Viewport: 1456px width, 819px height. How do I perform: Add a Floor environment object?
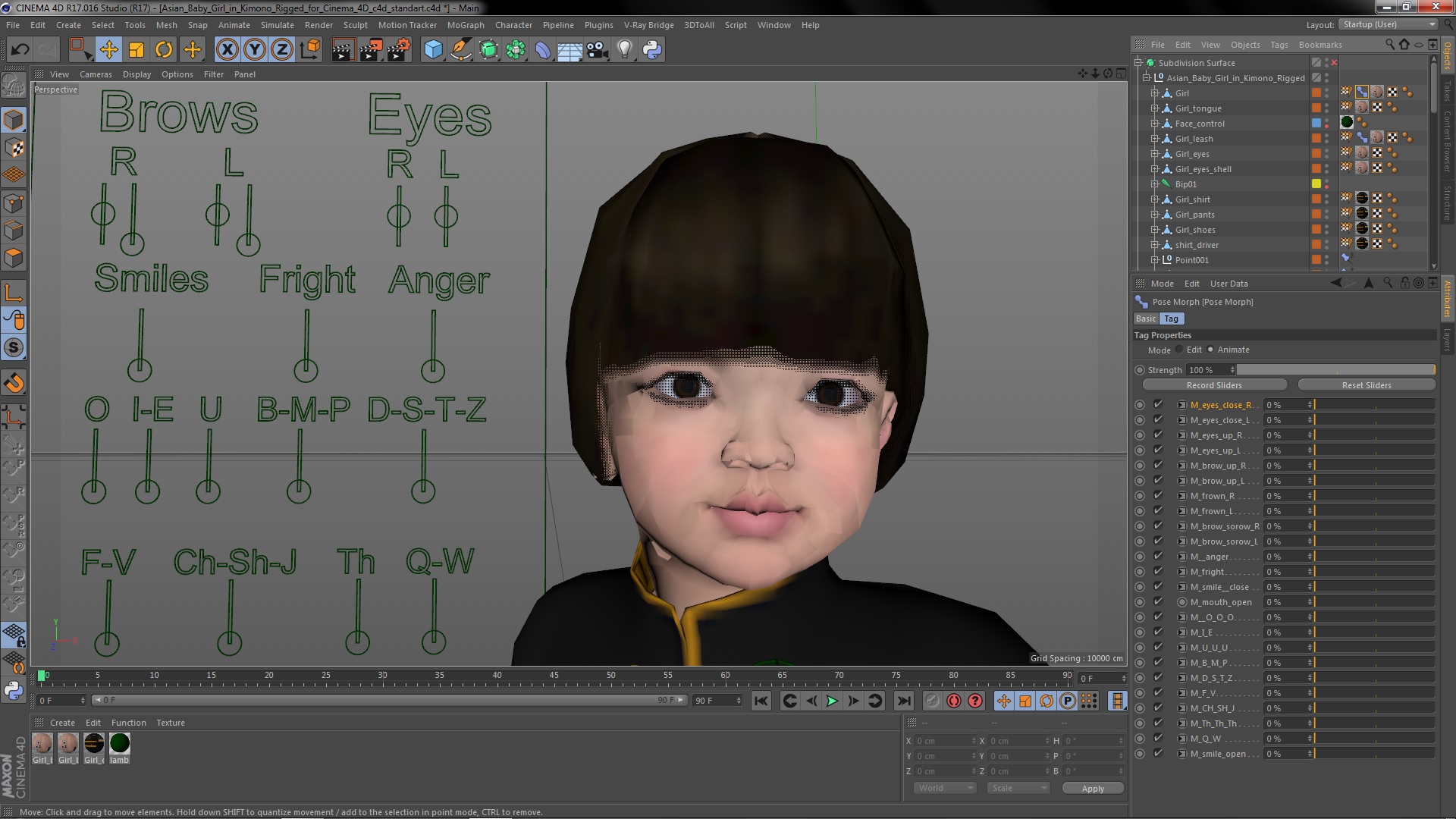click(570, 50)
